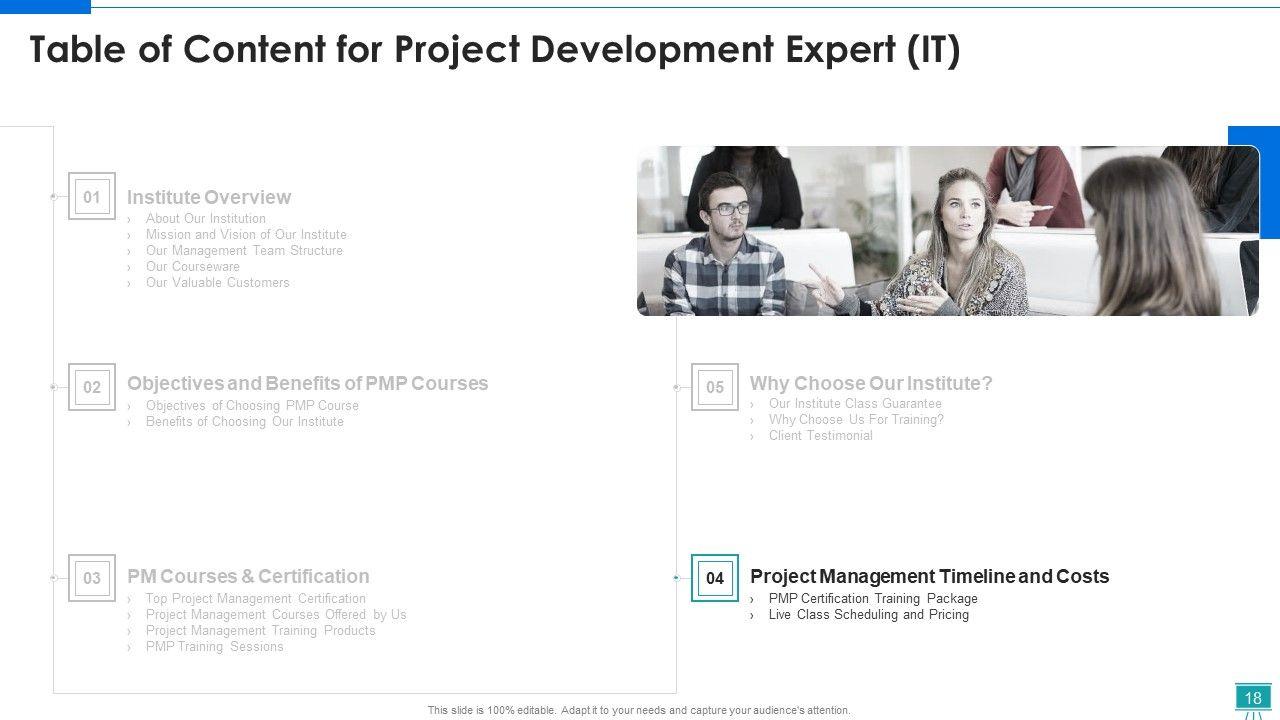Click 'Our Valuable Customers' item
The height and width of the screenshot is (720, 1280).
pos(218,282)
